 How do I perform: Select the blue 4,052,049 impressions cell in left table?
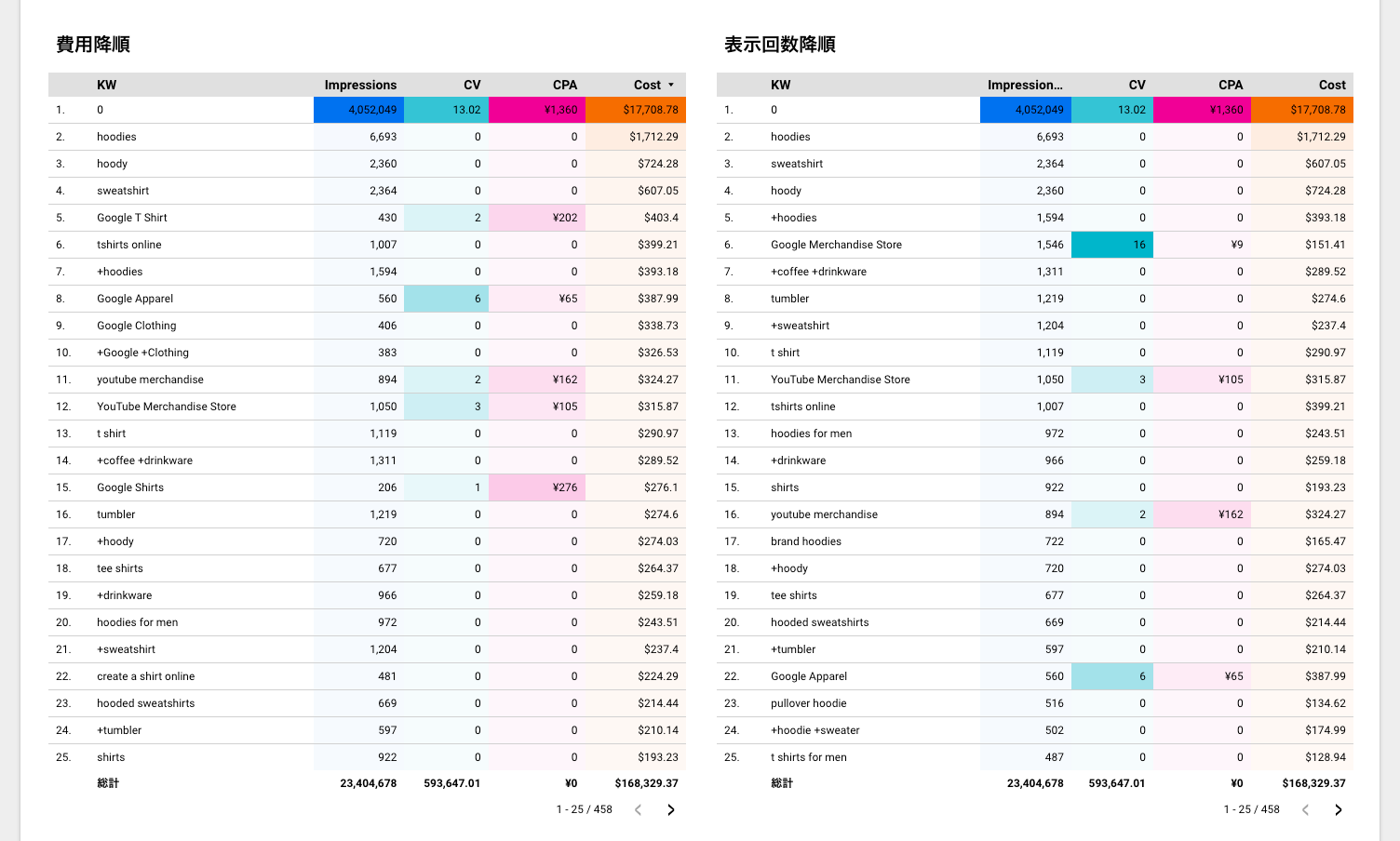tap(358, 110)
